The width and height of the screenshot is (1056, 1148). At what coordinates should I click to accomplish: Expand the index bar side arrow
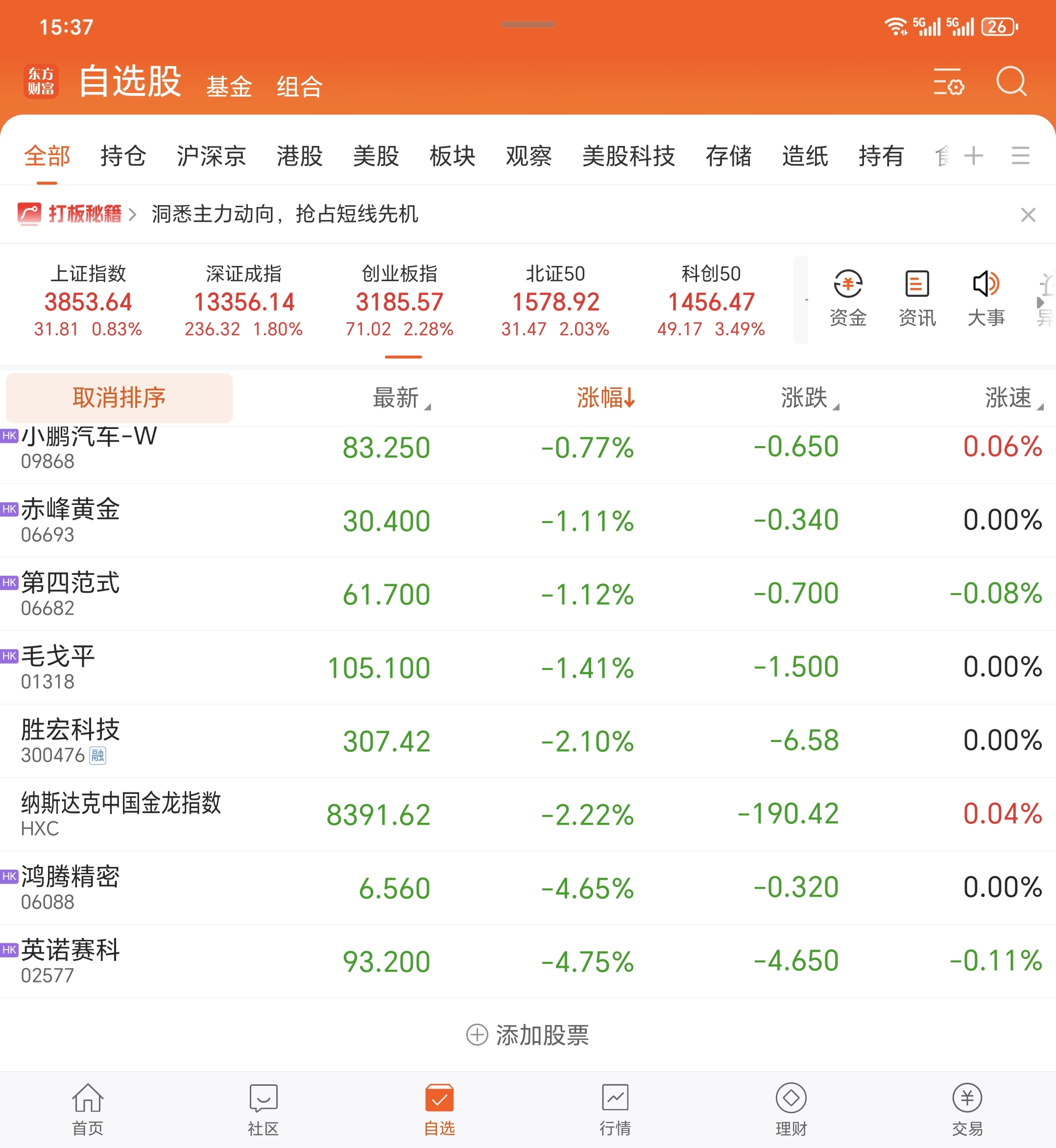click(x=1040, y=302)
